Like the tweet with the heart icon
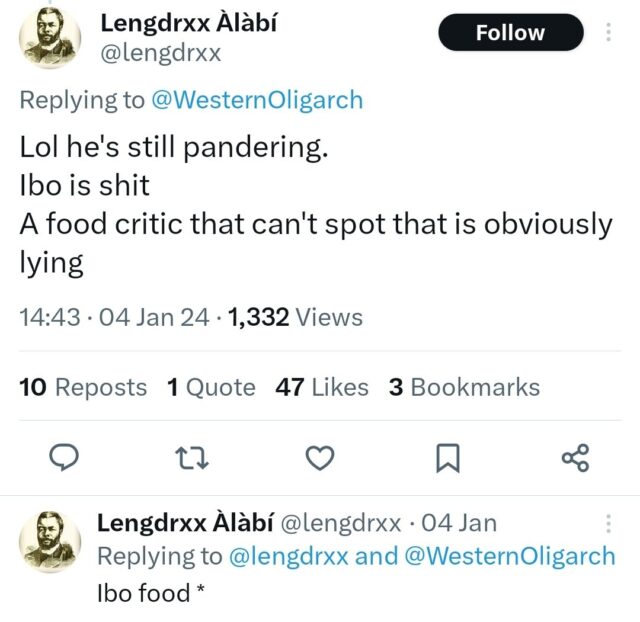Screen dimensions: 640x622 coord(319,458)
